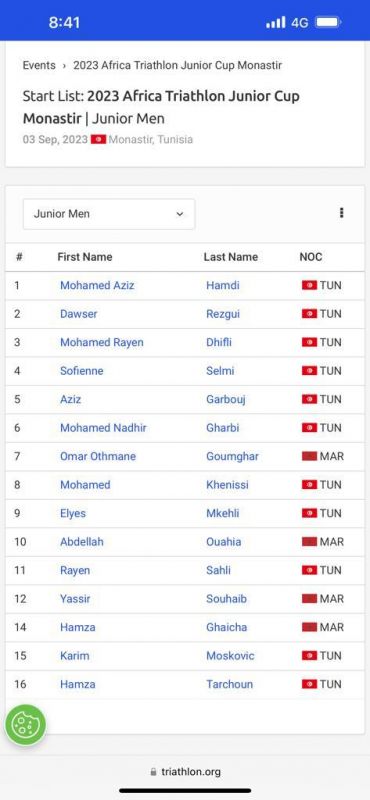Sort by the Last Name column header
Image resolution: width=370 pixels, height=800 pixels.
coord(231,257)
